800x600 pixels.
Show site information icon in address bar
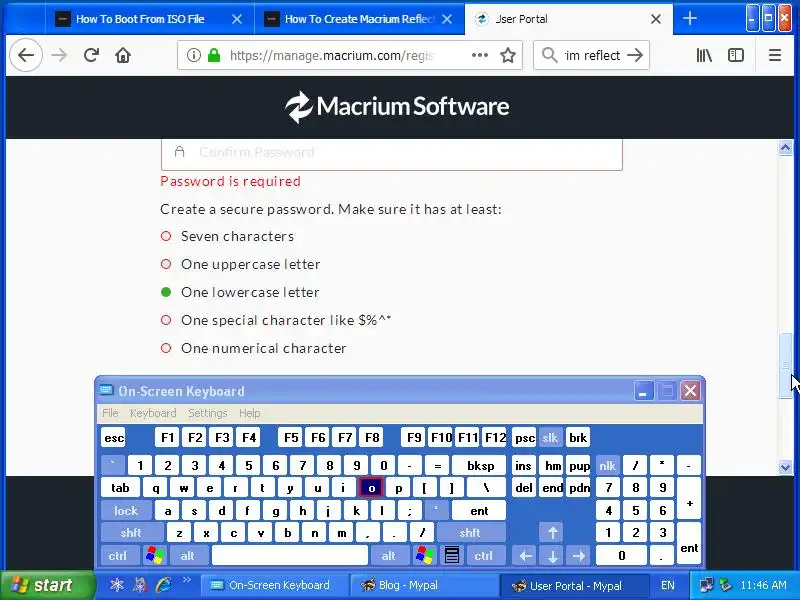(193, 55)
